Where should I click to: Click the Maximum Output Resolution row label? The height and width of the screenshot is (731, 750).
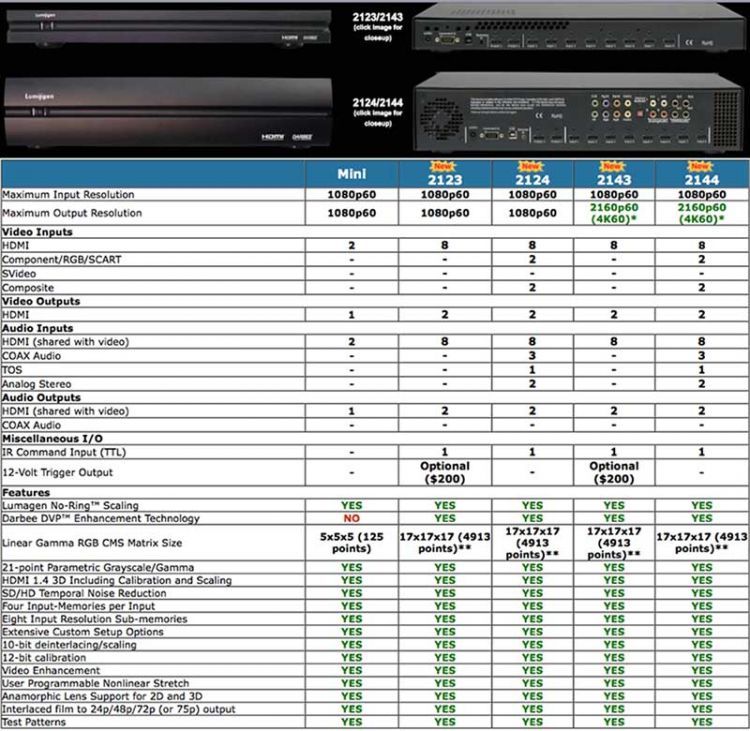pyautogui.click(x=72, y=213)
